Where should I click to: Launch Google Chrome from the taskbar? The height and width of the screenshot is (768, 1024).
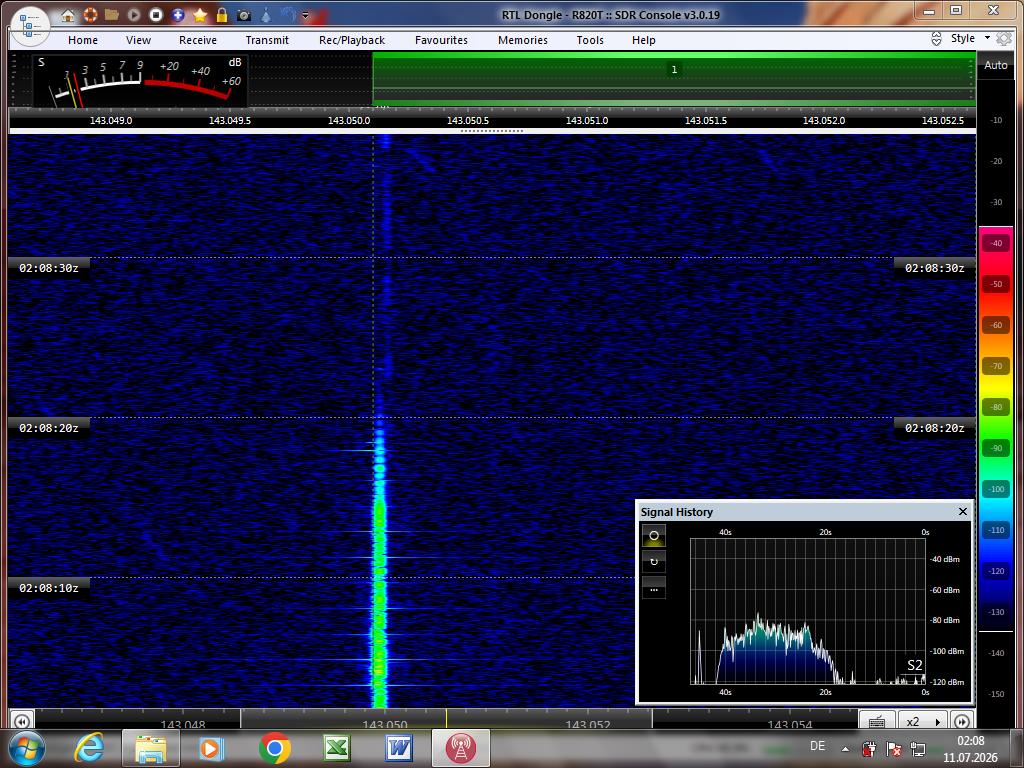pyautogui.click(x=274, y=748)
